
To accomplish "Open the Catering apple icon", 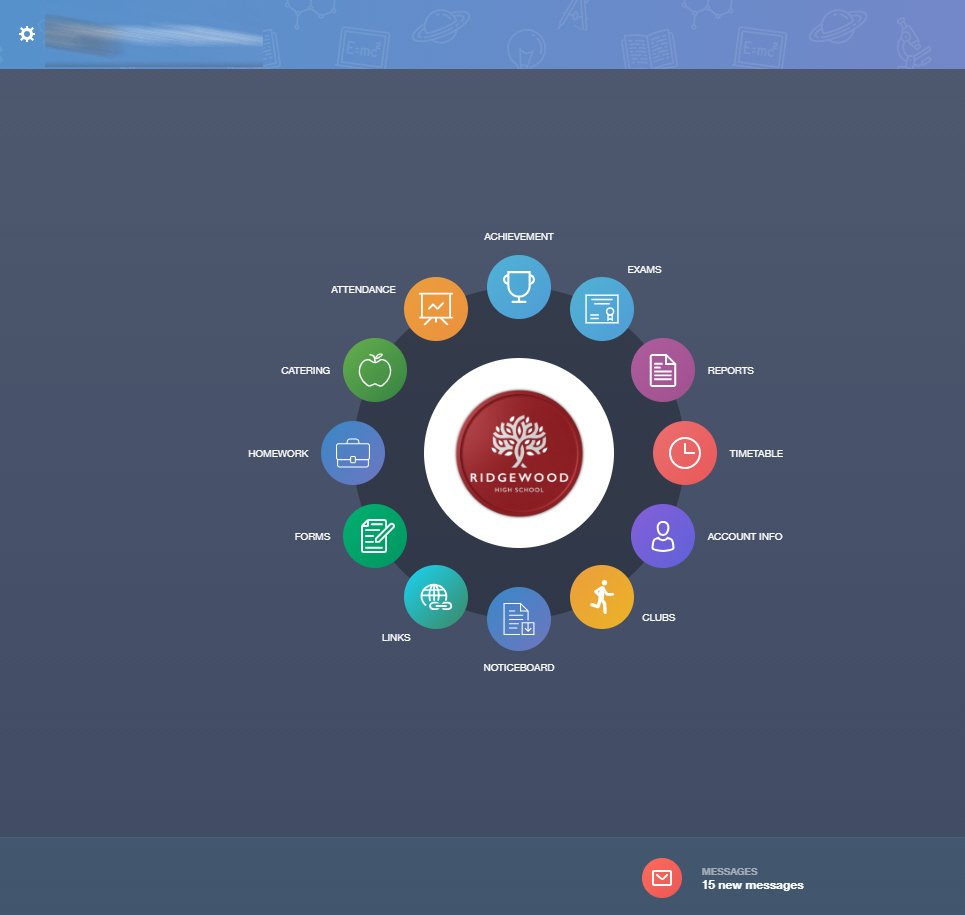I will click(375, 369).
